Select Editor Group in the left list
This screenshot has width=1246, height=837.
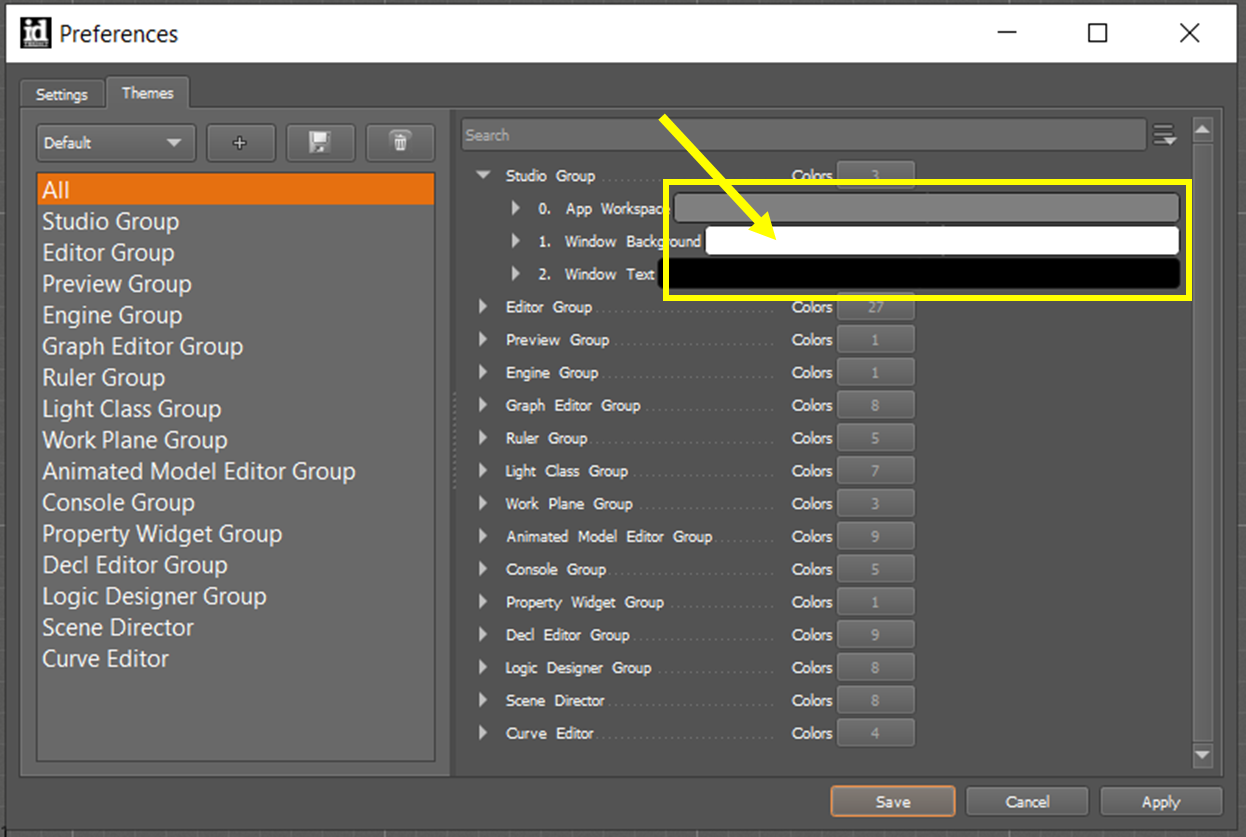(236, 253)
